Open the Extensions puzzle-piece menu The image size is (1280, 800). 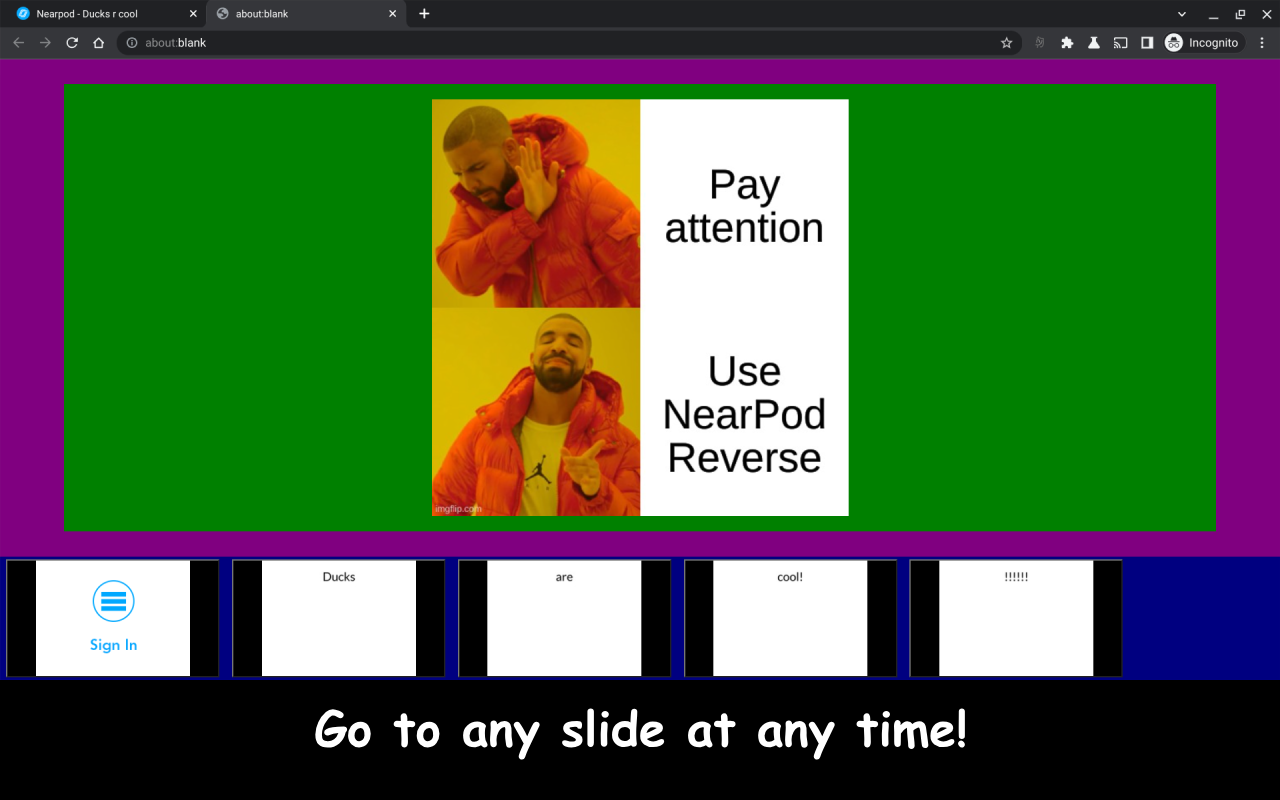click(x=1067, y=43)
